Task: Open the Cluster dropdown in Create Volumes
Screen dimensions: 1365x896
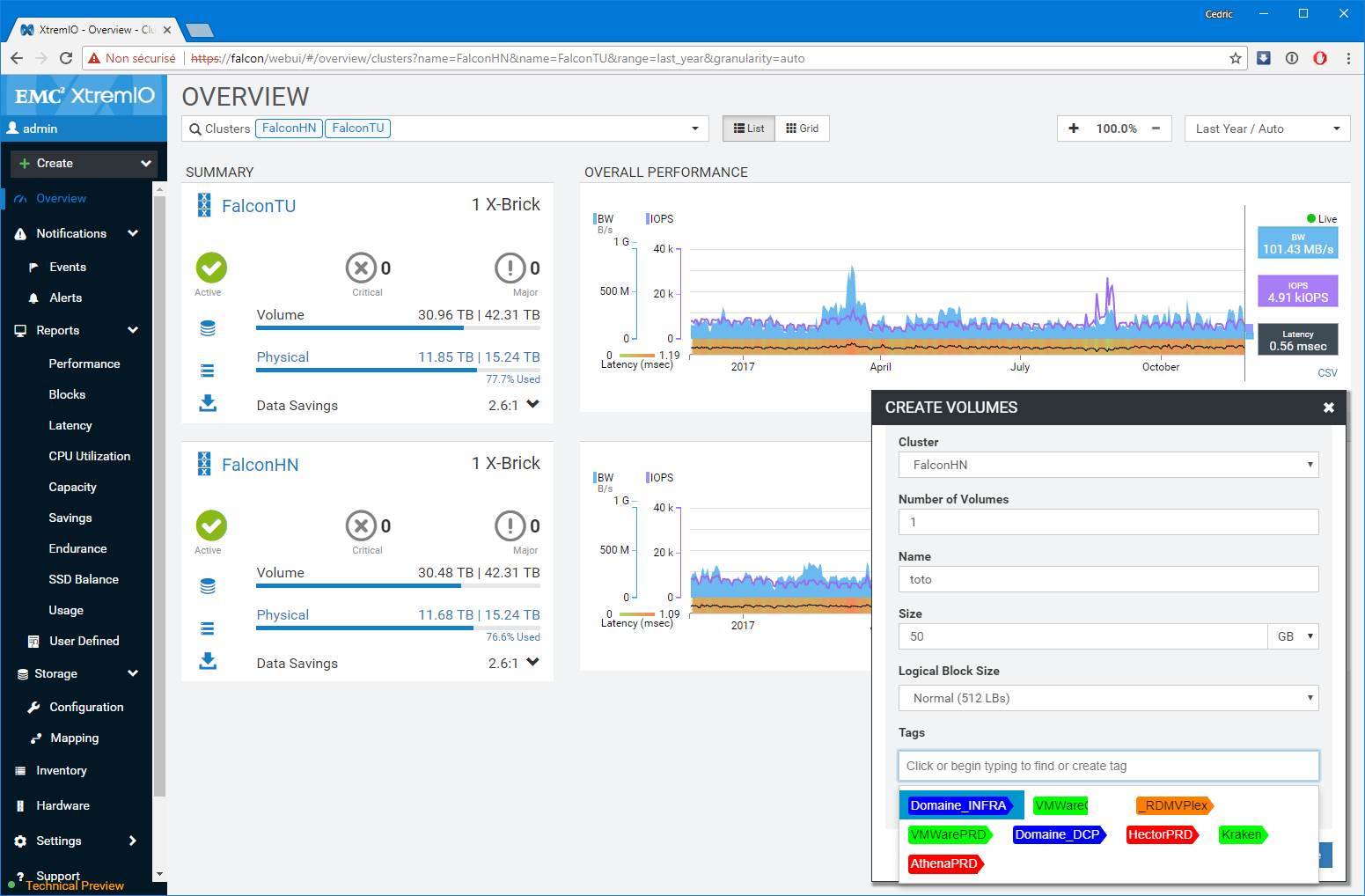Action: 1108,465
